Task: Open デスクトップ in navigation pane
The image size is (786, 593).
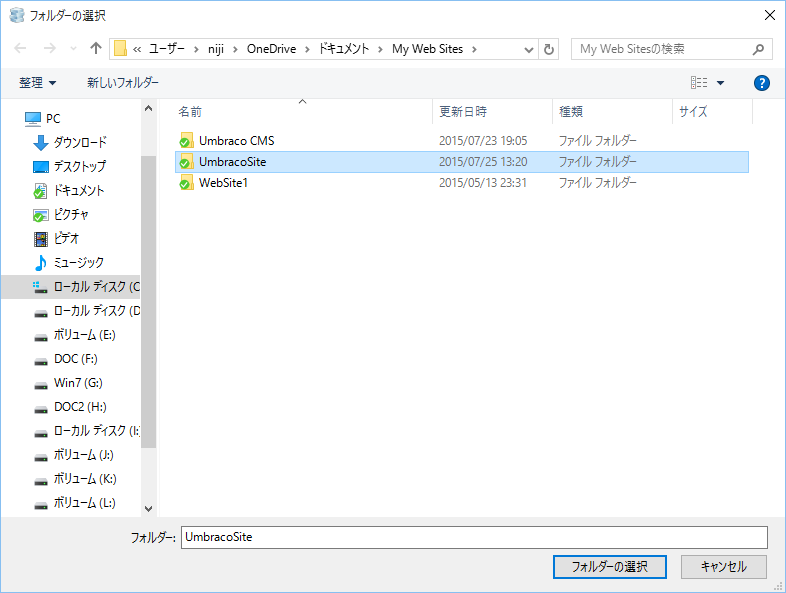Action: click(70, 166)
